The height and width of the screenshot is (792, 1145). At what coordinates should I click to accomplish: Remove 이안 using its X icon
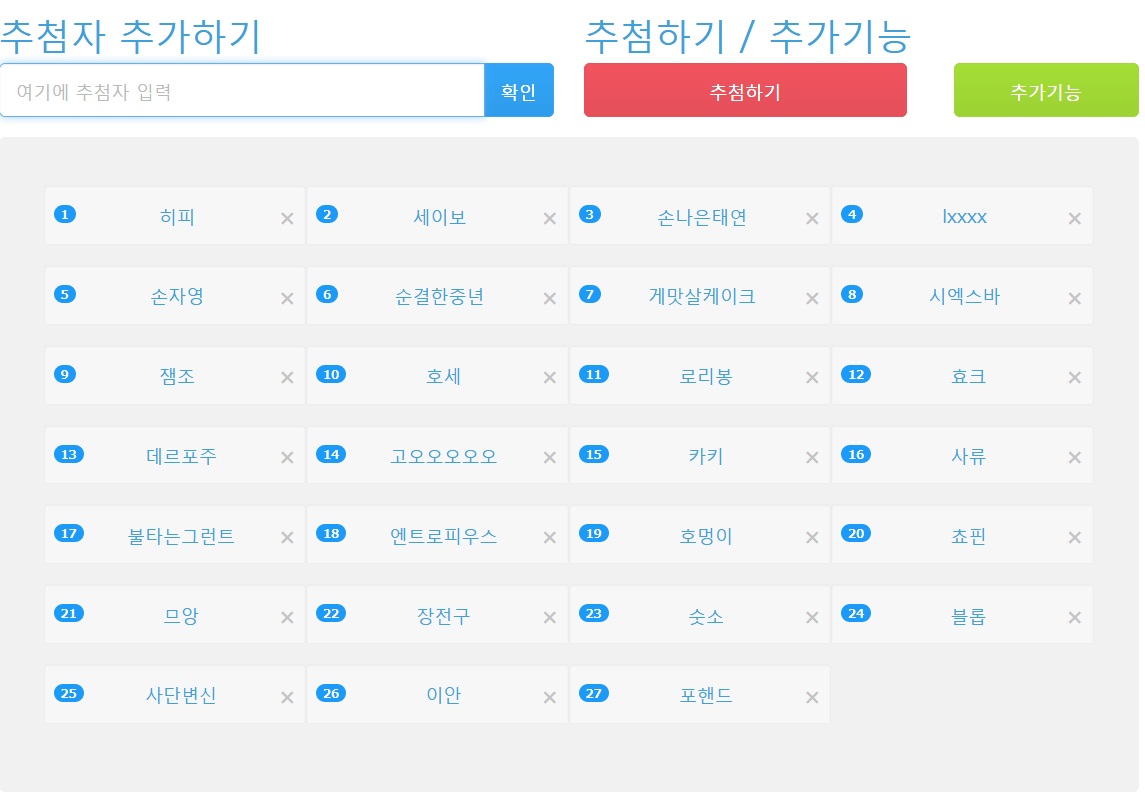(x=549, y=698)
